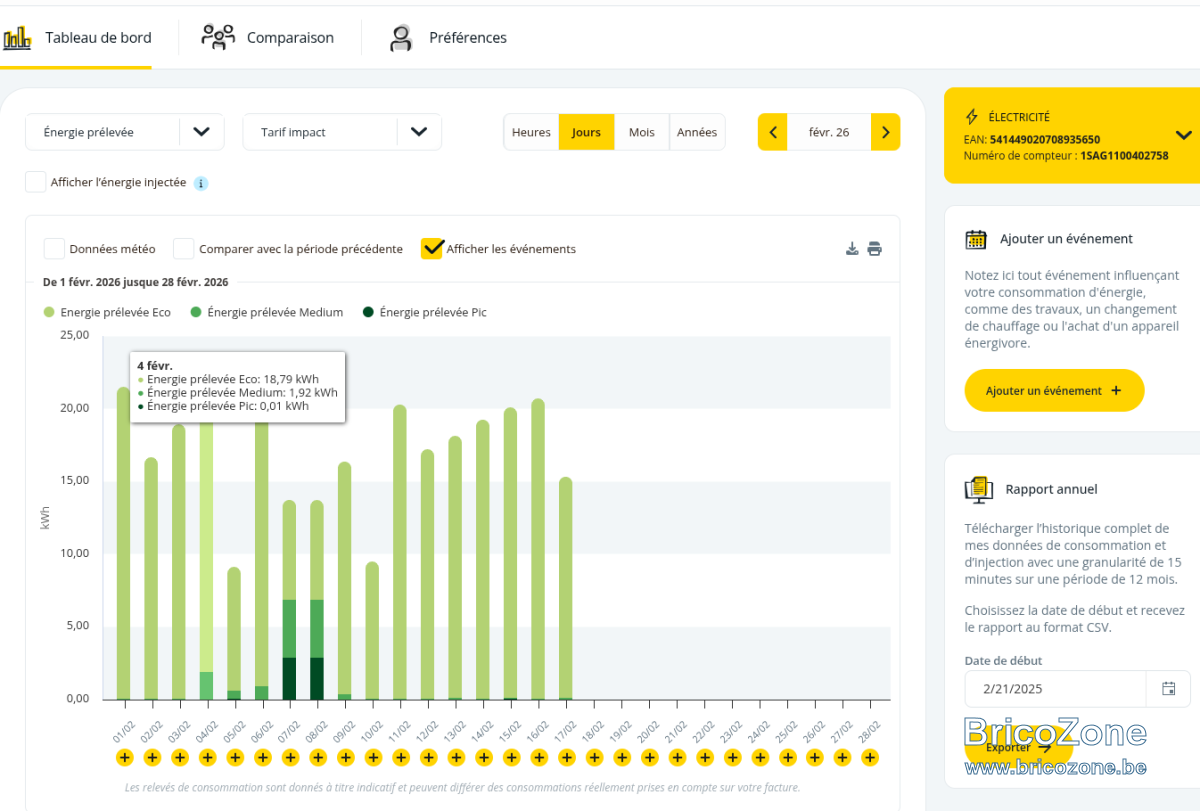Add event plus icon under 17/02

[566, 758]
